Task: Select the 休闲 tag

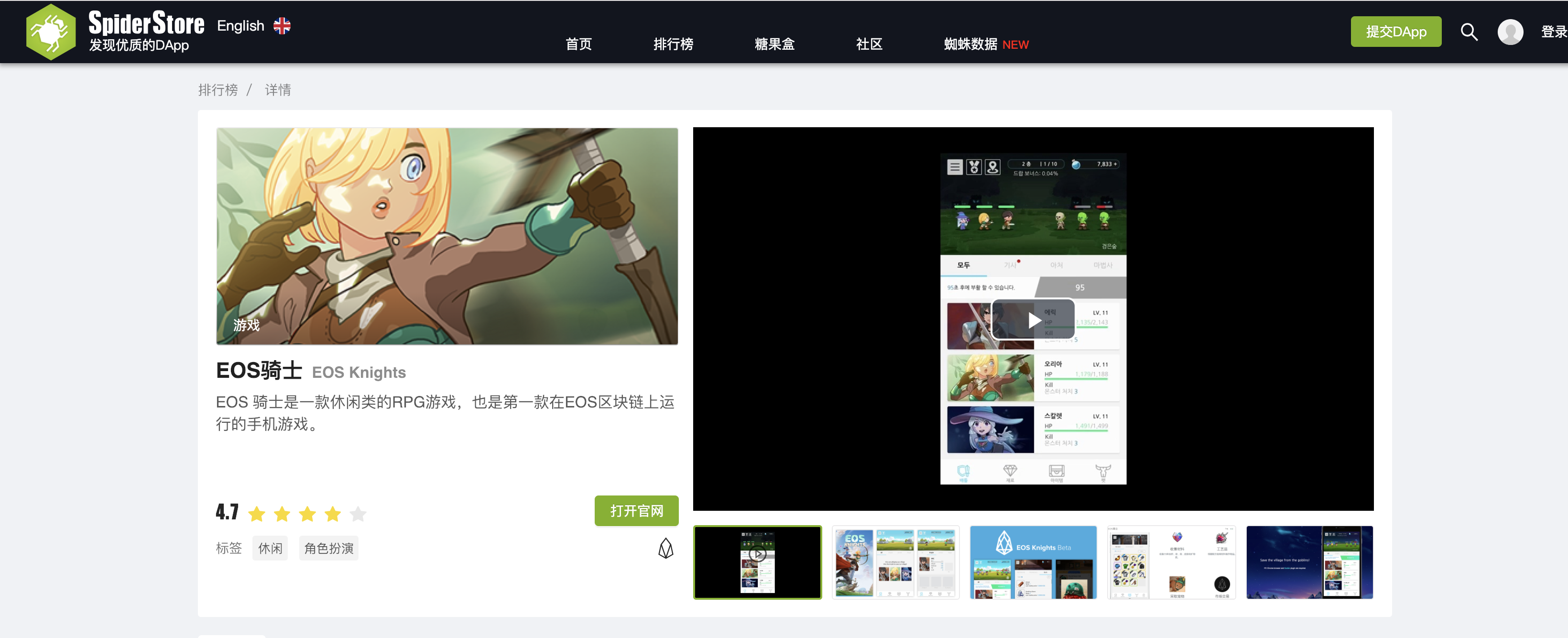Action: [x=270, y=549]
